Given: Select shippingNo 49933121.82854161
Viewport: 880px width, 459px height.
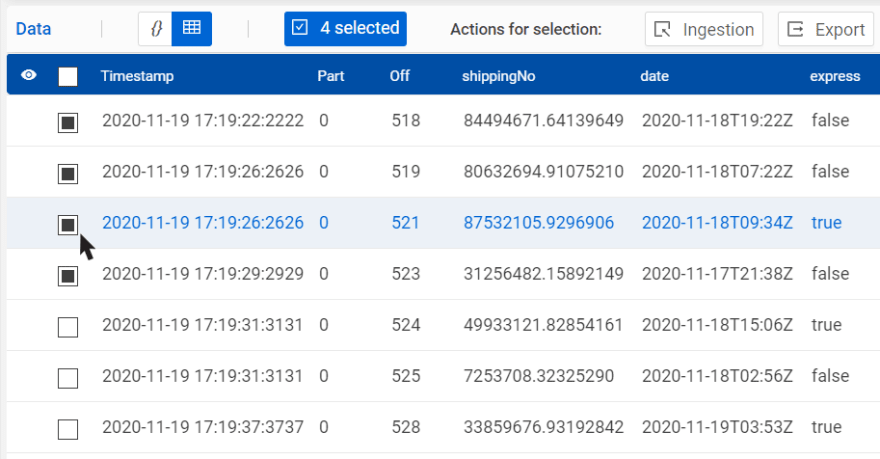Looking at the screenshot, I should coord(543,324).
